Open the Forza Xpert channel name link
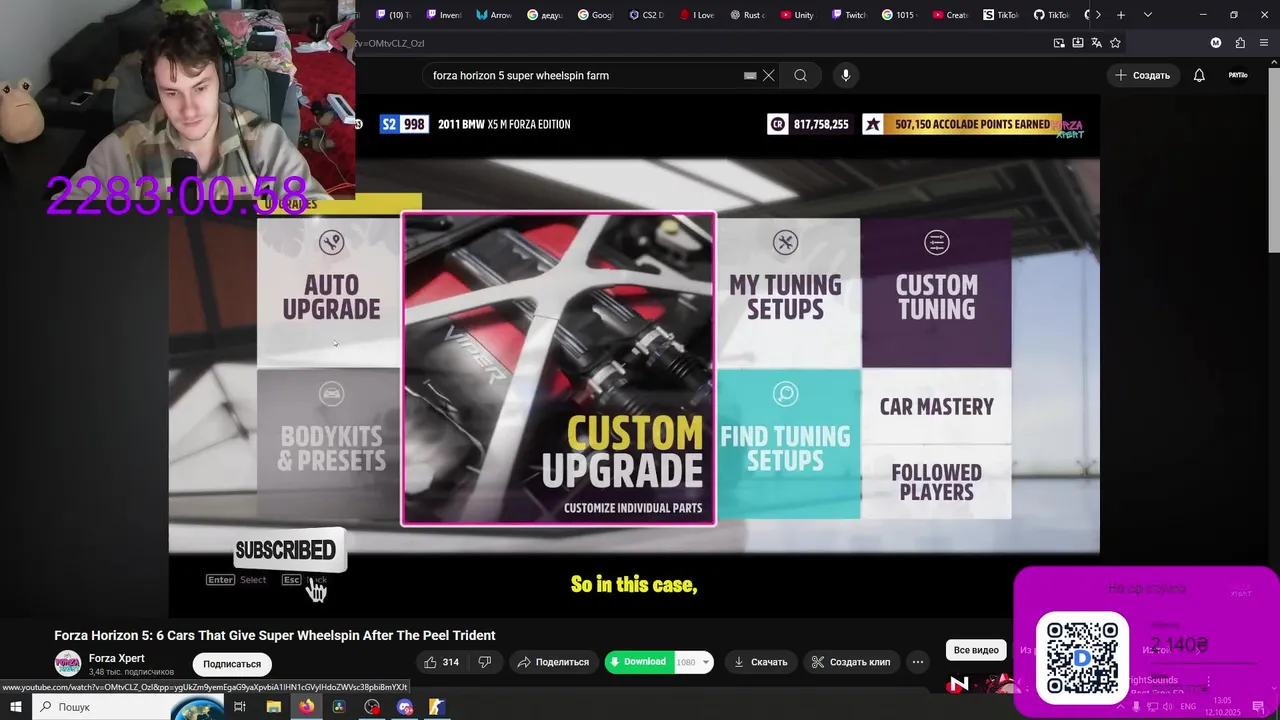Screen dimensions: 1280x720 pos(117,658)
